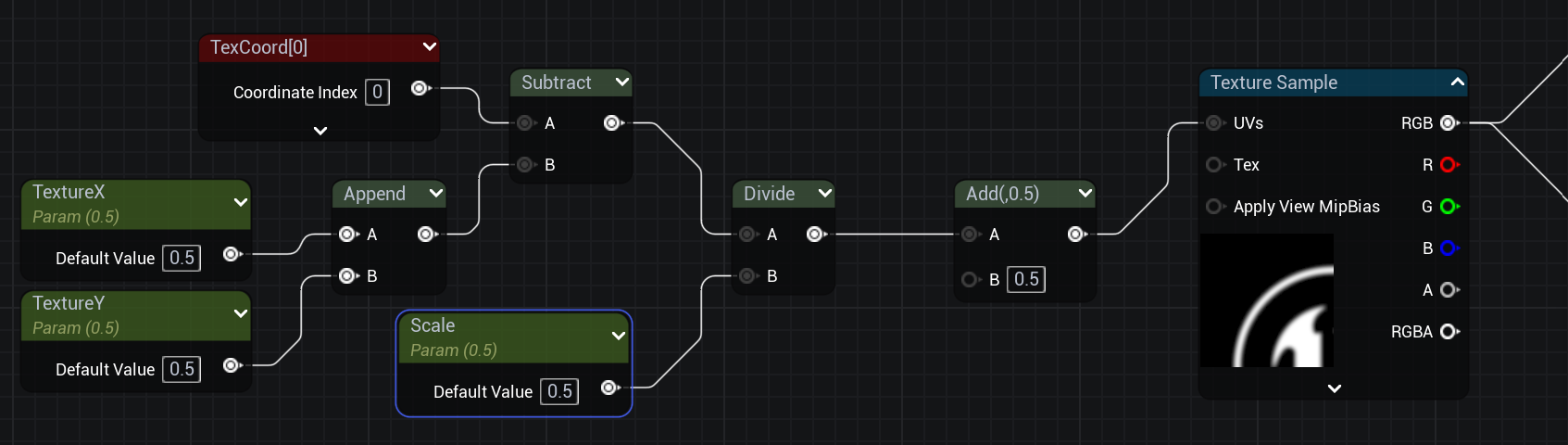Click the Texture Sample Tex input pin

coord(1215,164)
